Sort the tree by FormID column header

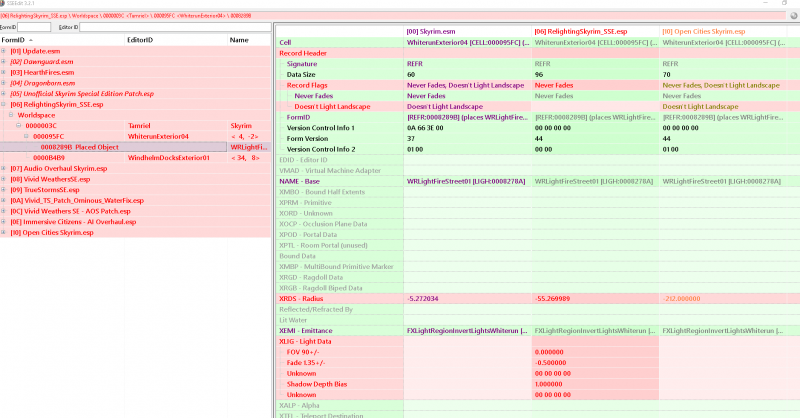(62, 40)
